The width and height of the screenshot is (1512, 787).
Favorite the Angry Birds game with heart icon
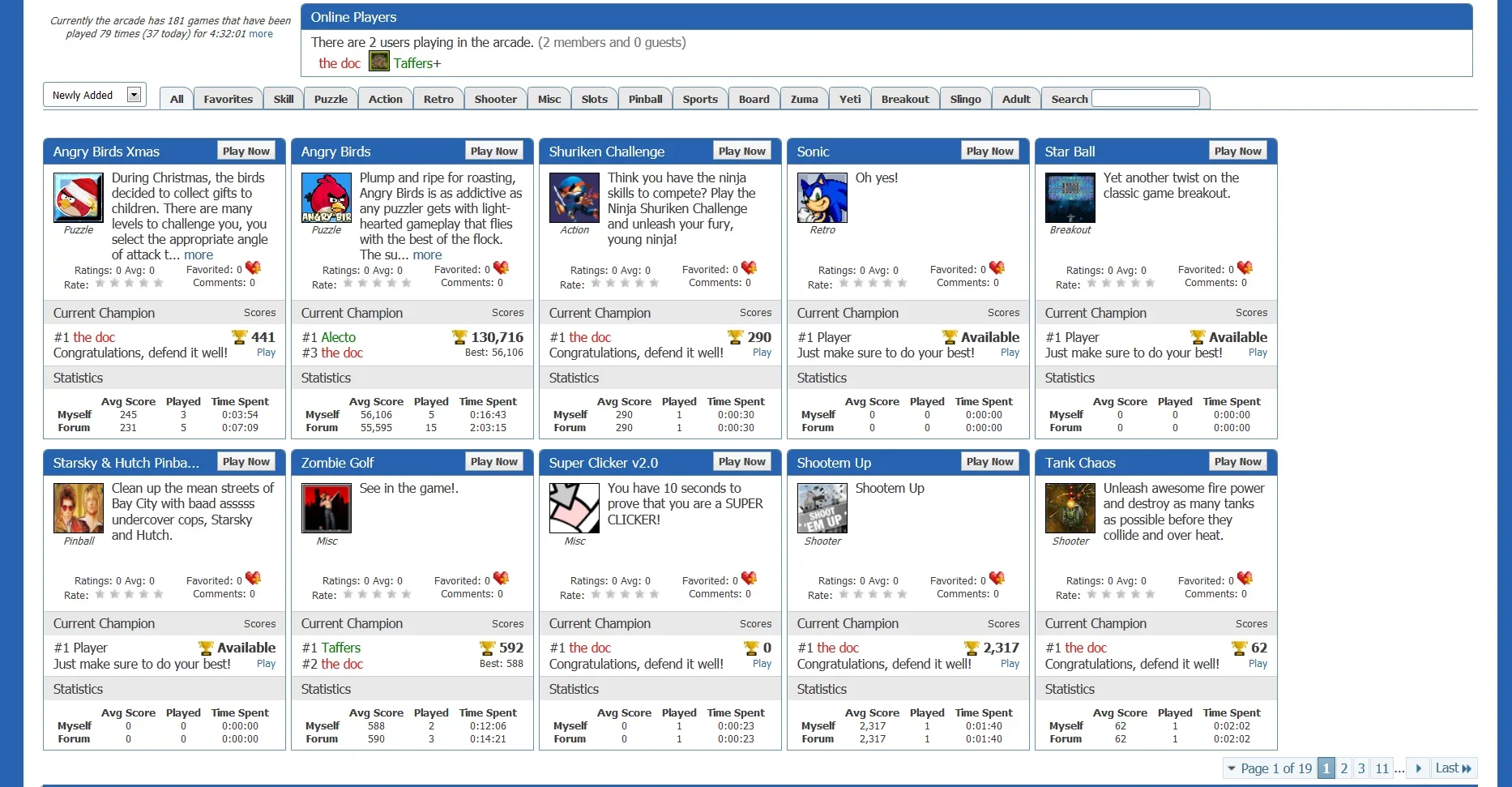click(502, 267)
